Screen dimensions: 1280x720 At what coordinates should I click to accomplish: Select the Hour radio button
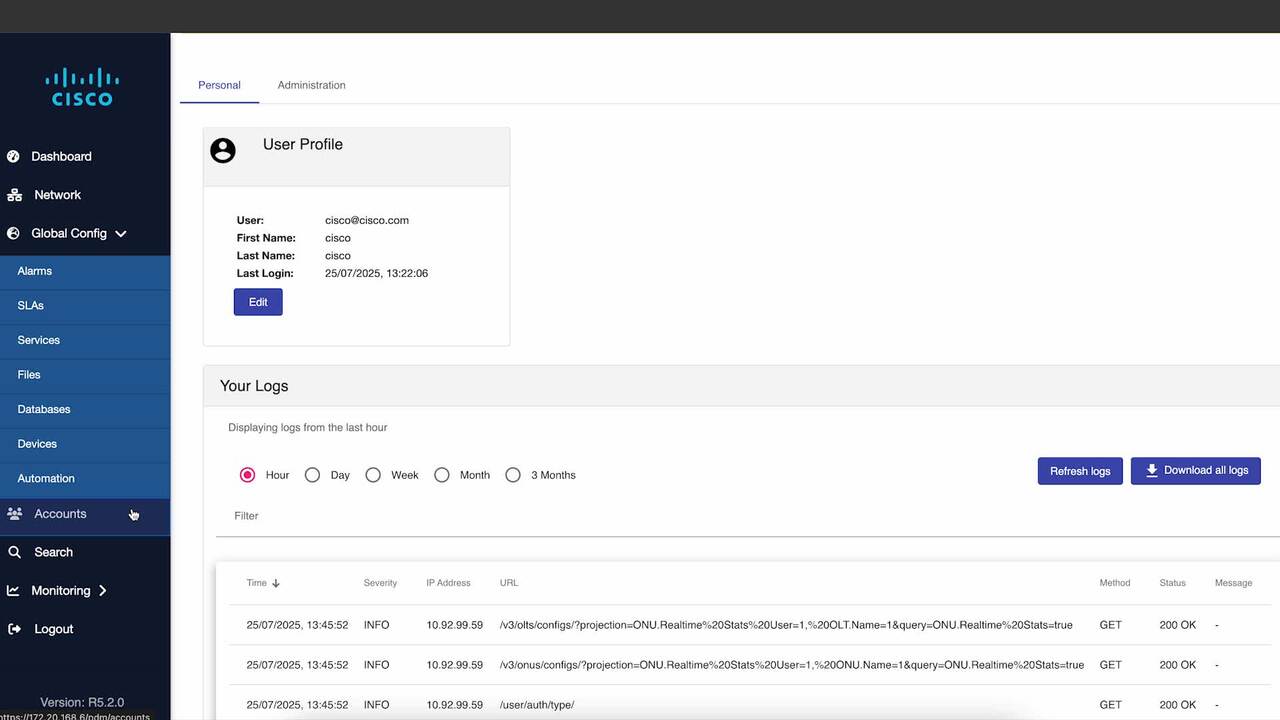247,475
